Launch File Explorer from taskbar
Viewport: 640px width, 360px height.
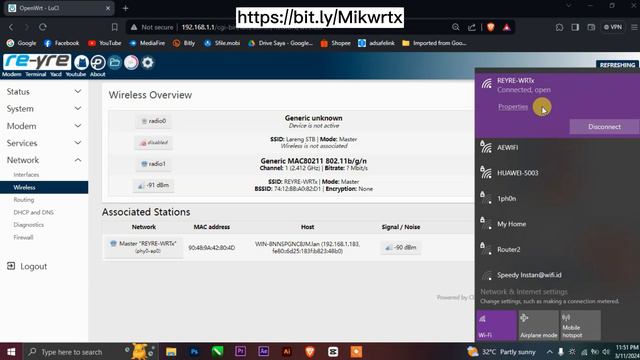pos(171,351)
